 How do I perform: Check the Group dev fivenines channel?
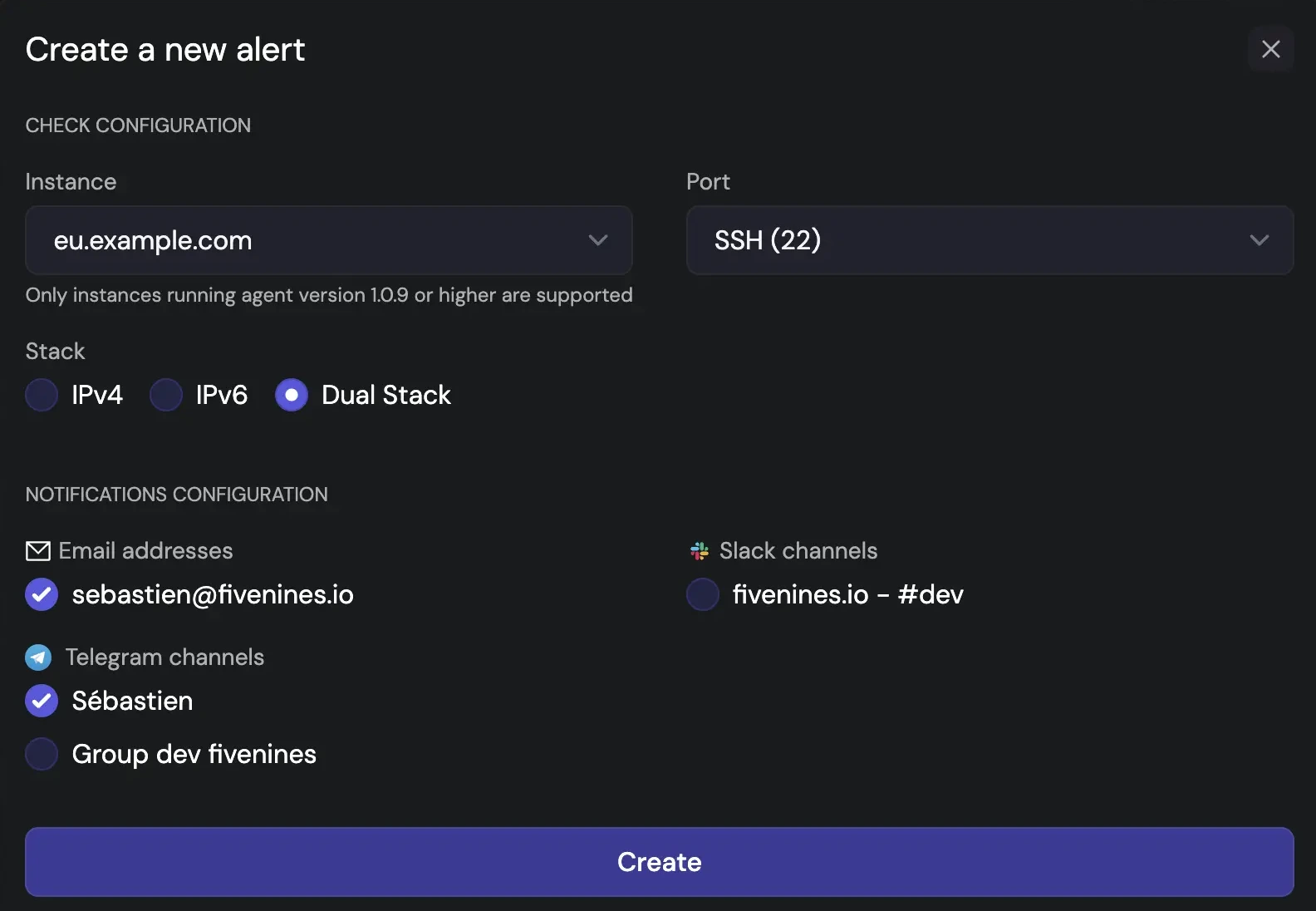(42, 754)
